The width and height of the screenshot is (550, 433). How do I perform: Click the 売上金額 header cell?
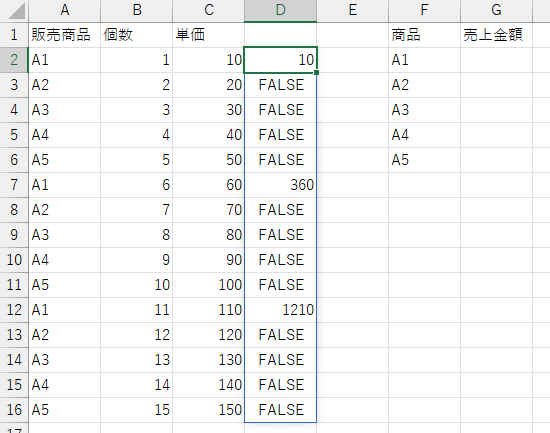coord(496,35)
